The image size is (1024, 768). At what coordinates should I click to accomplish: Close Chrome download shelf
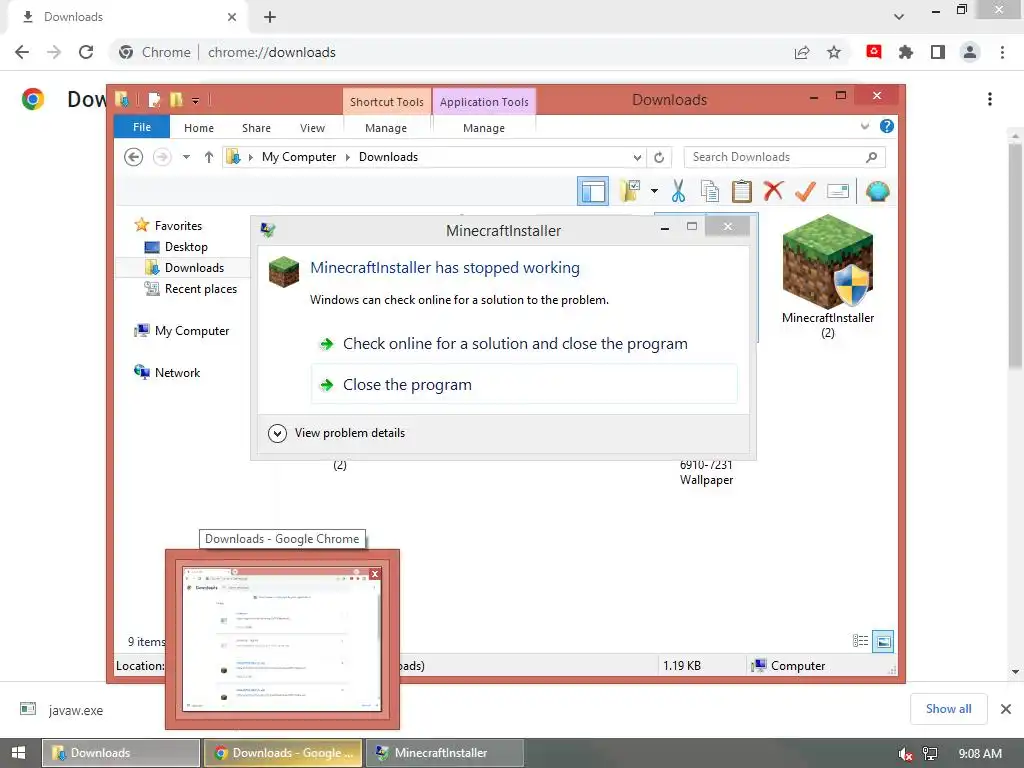[1006, 709]
